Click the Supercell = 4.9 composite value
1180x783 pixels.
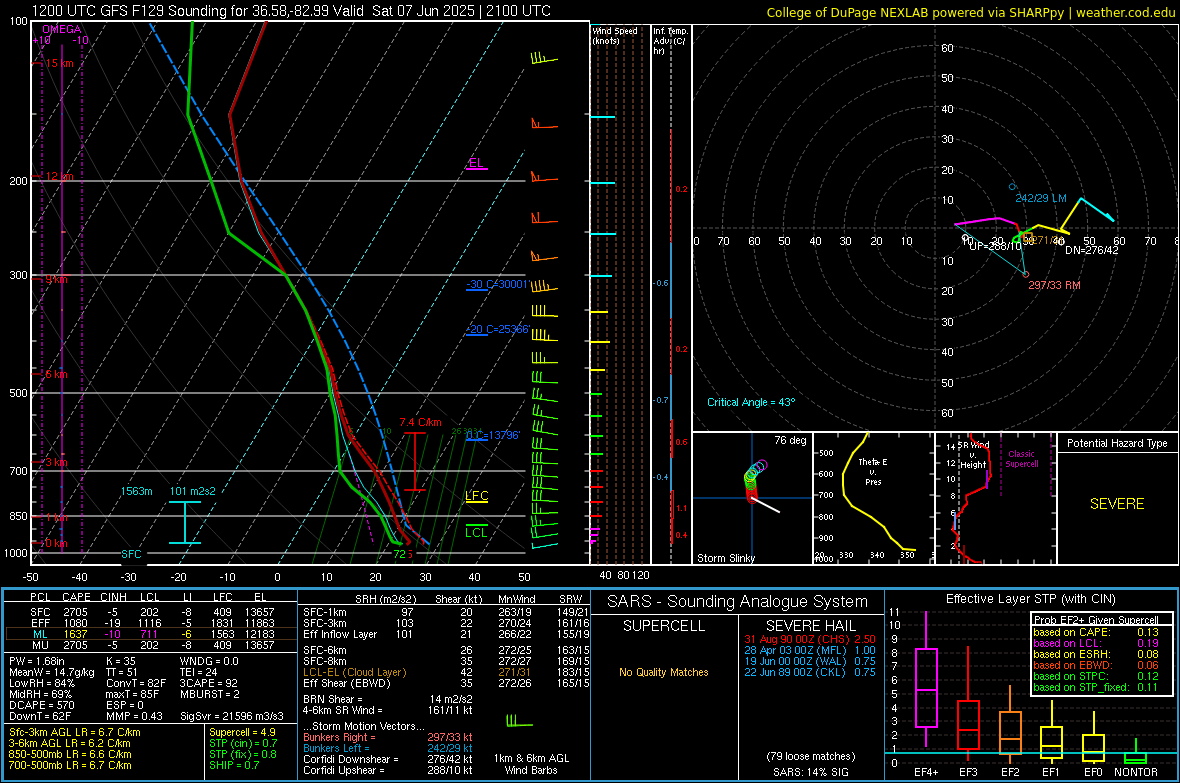pos(242,732)
